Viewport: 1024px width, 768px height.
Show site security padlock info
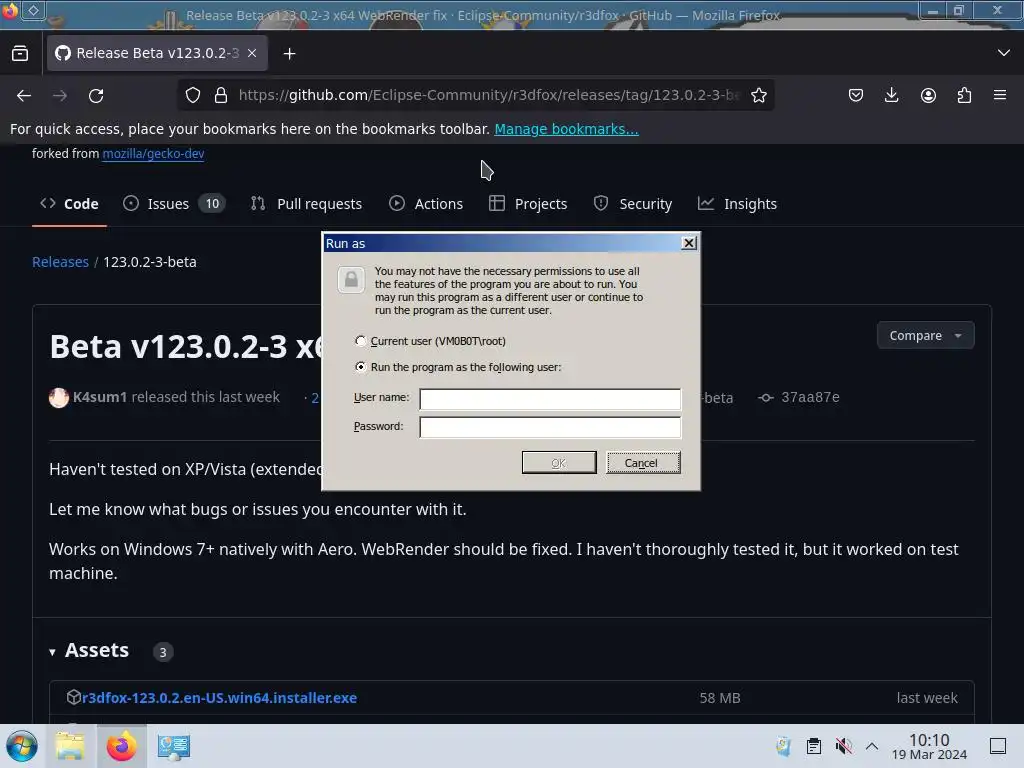[x=221, y=95]
